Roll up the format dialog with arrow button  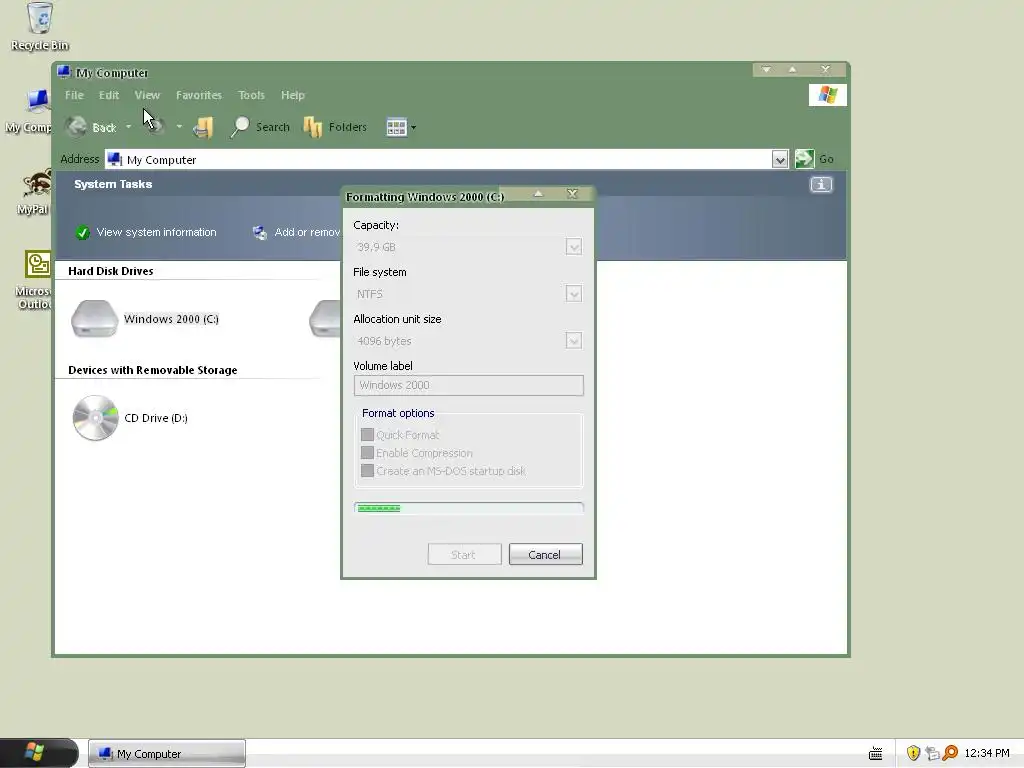[x=538, y=194]
